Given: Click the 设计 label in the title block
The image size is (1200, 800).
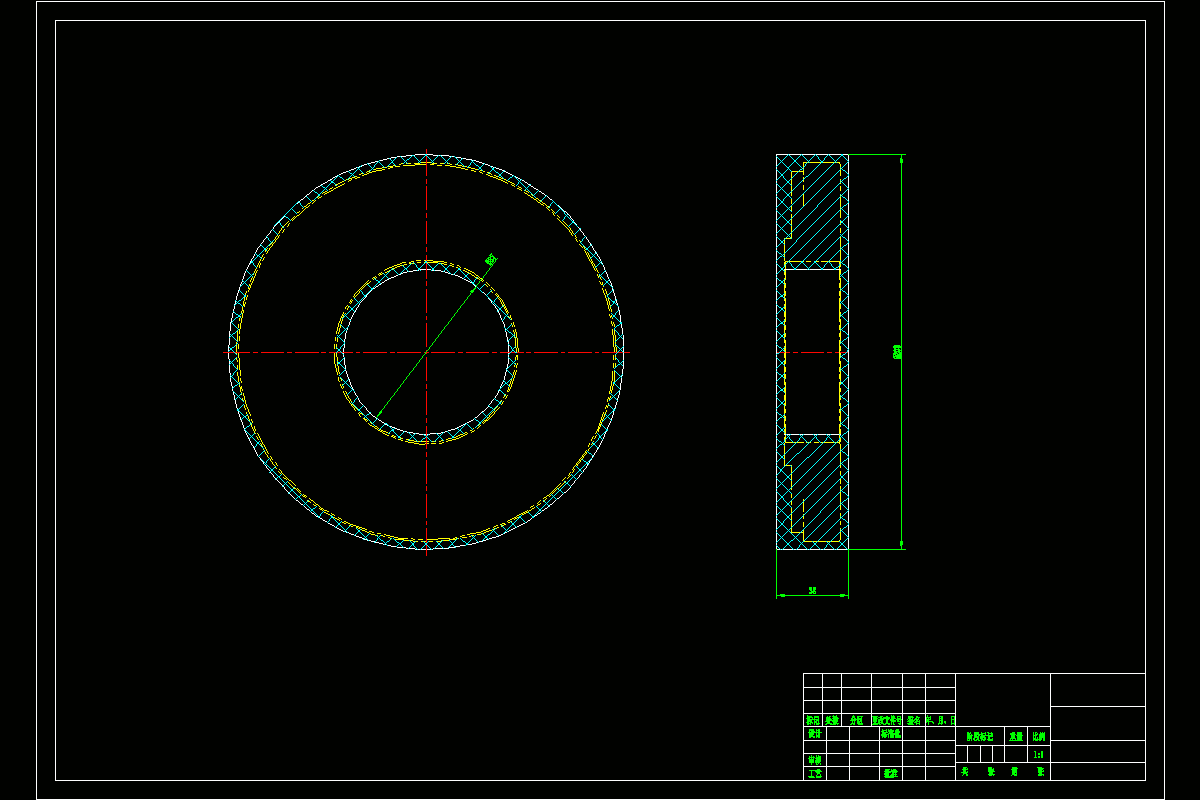Looking at the screenshot, I should 814,733.
